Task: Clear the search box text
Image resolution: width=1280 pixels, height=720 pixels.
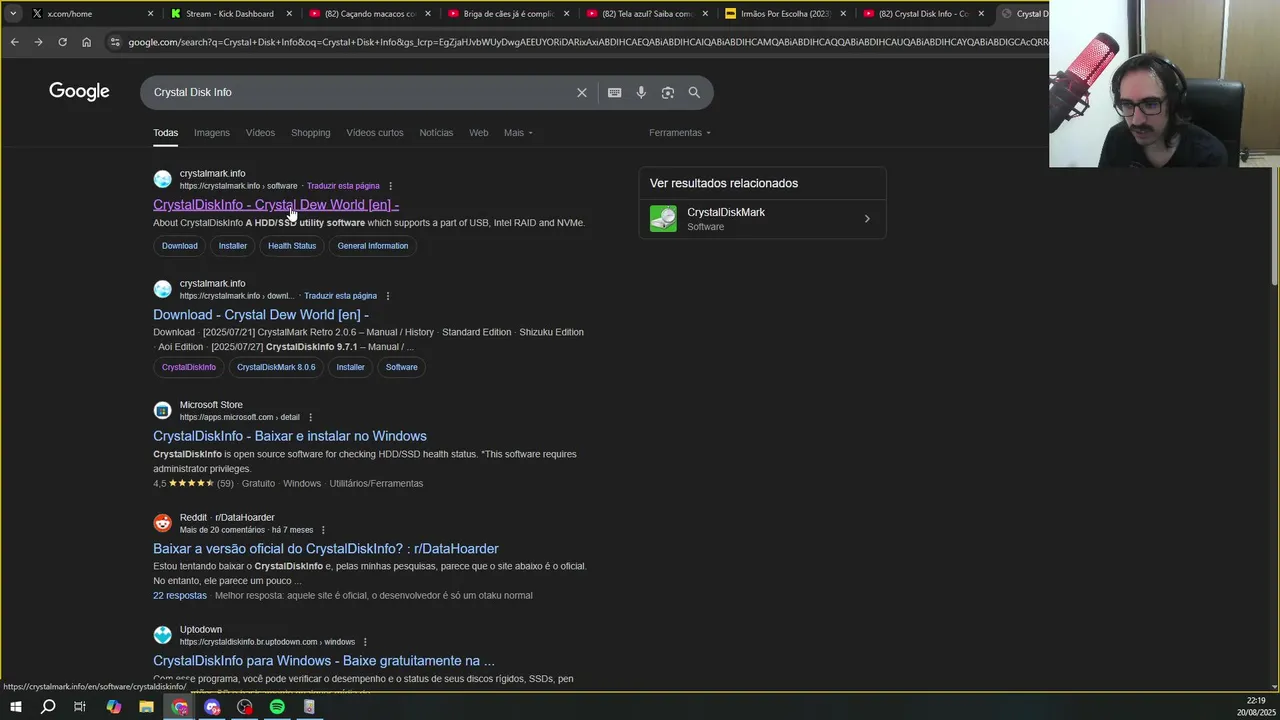Action: click(582, 92)
